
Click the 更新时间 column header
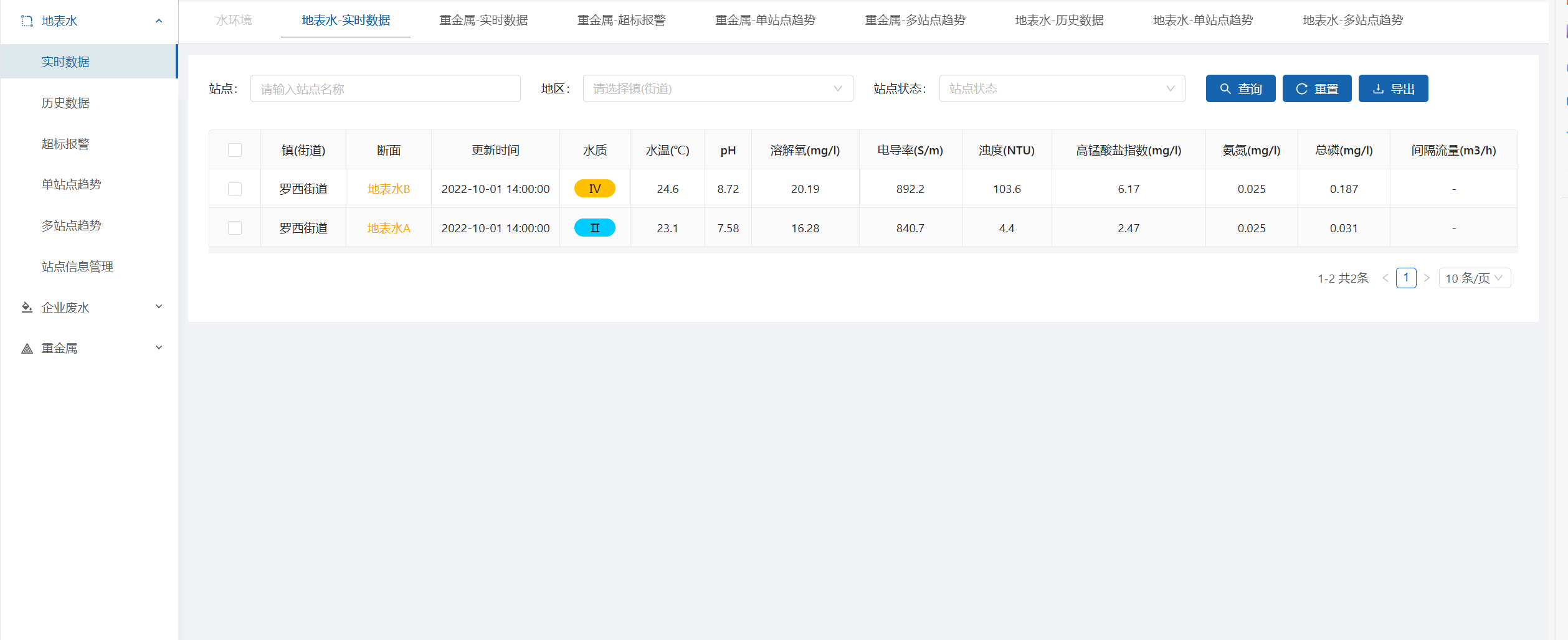click(495, 150)
